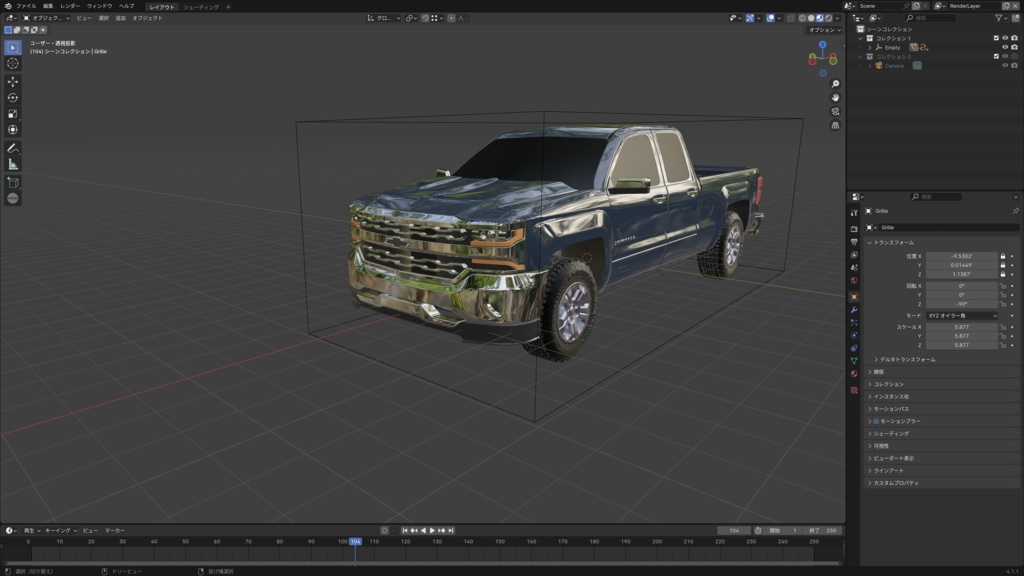
Task: Hide the Empty object with its eye icon
Action: coord(1005,47)
